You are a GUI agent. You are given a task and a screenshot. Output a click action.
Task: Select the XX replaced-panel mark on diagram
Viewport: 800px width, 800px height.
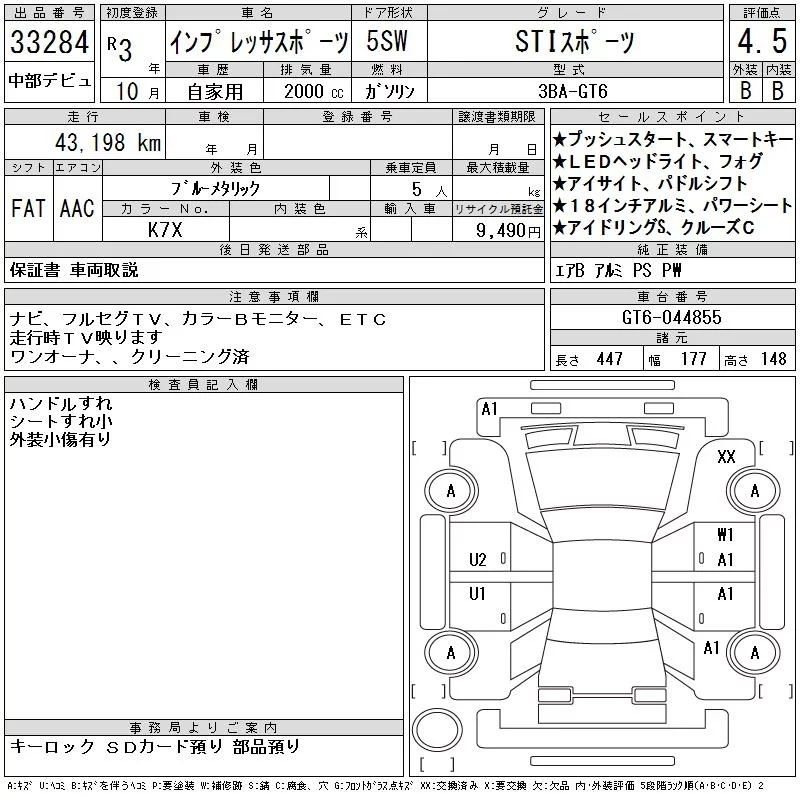coord(726,456)
